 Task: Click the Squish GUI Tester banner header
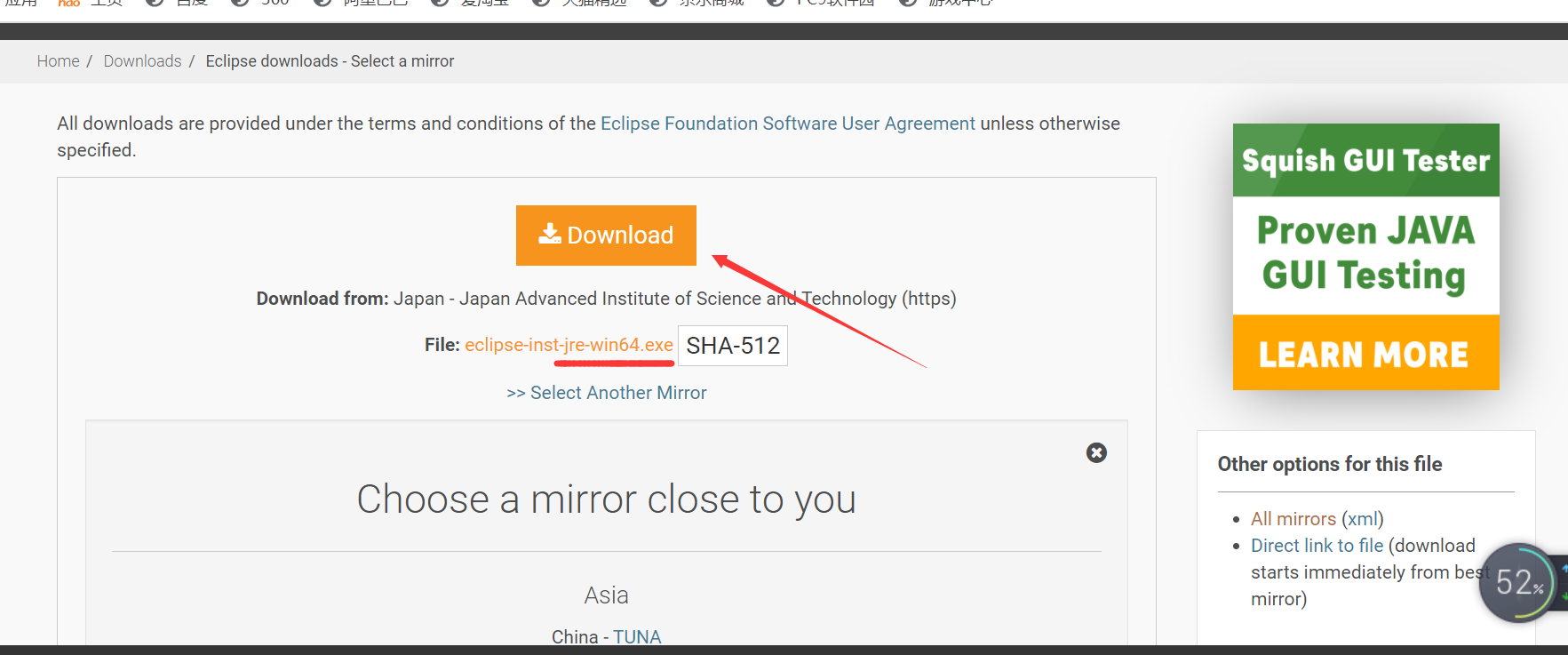[1365, 160]
